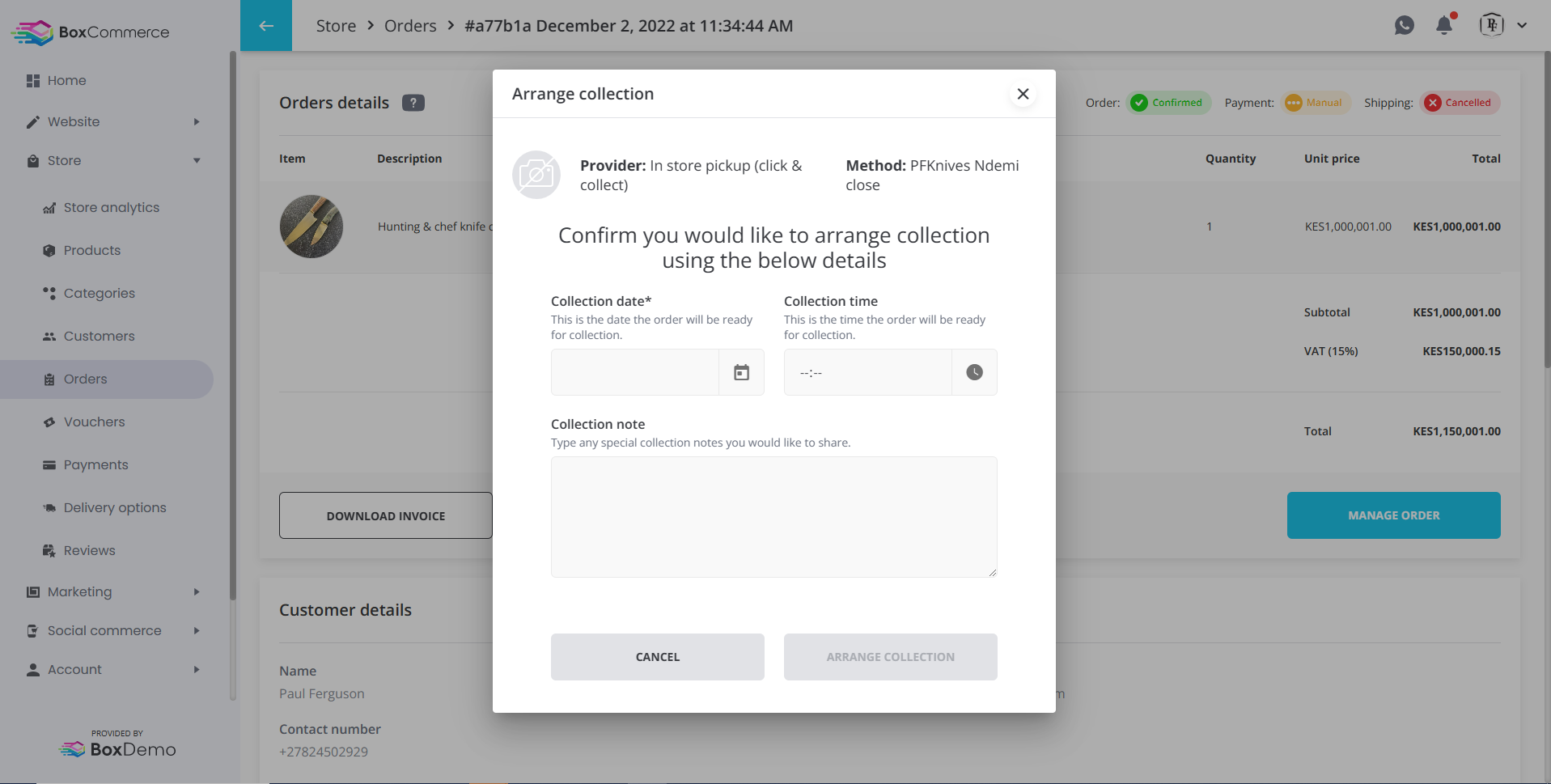Click the Home grid icon
The width and height of the screenshot is (1551, 784).
tap(33, 81)
